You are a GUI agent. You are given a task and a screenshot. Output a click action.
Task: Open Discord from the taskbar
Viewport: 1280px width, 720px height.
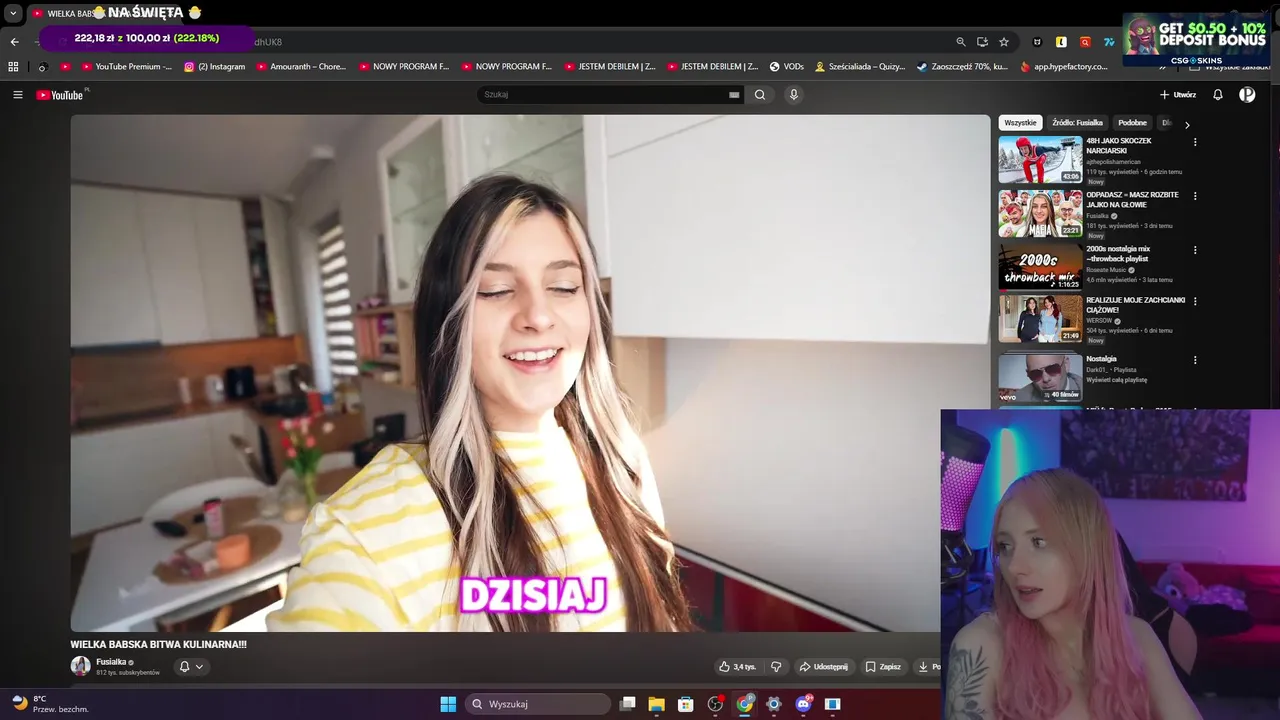point(803,704)
